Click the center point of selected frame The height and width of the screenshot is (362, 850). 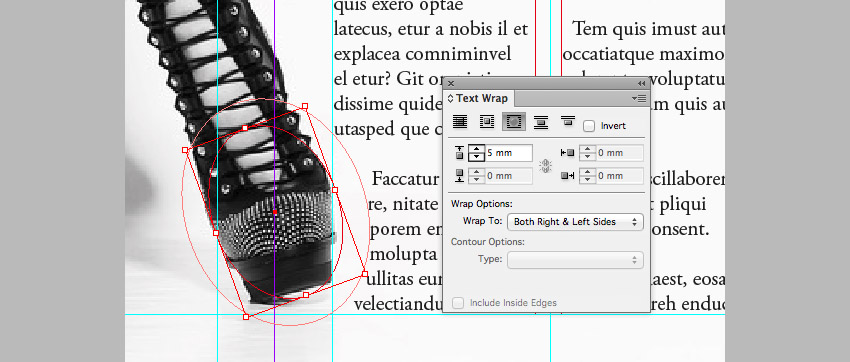coord(275,212)
